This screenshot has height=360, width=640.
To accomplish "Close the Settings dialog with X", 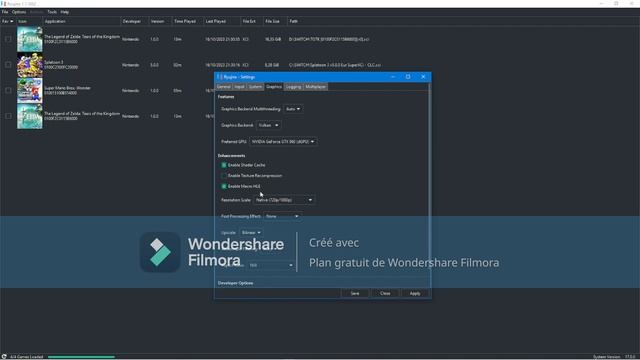I will click(423, 77).
